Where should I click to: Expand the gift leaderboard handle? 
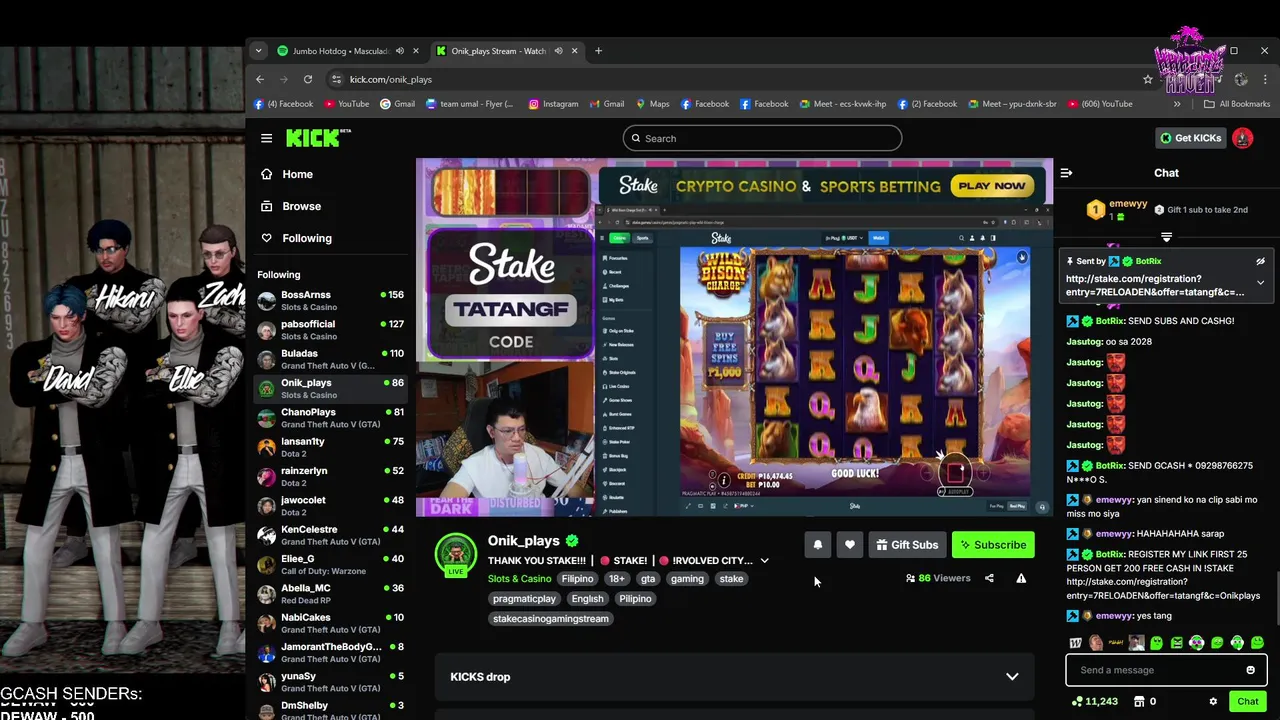(1166, 238)
